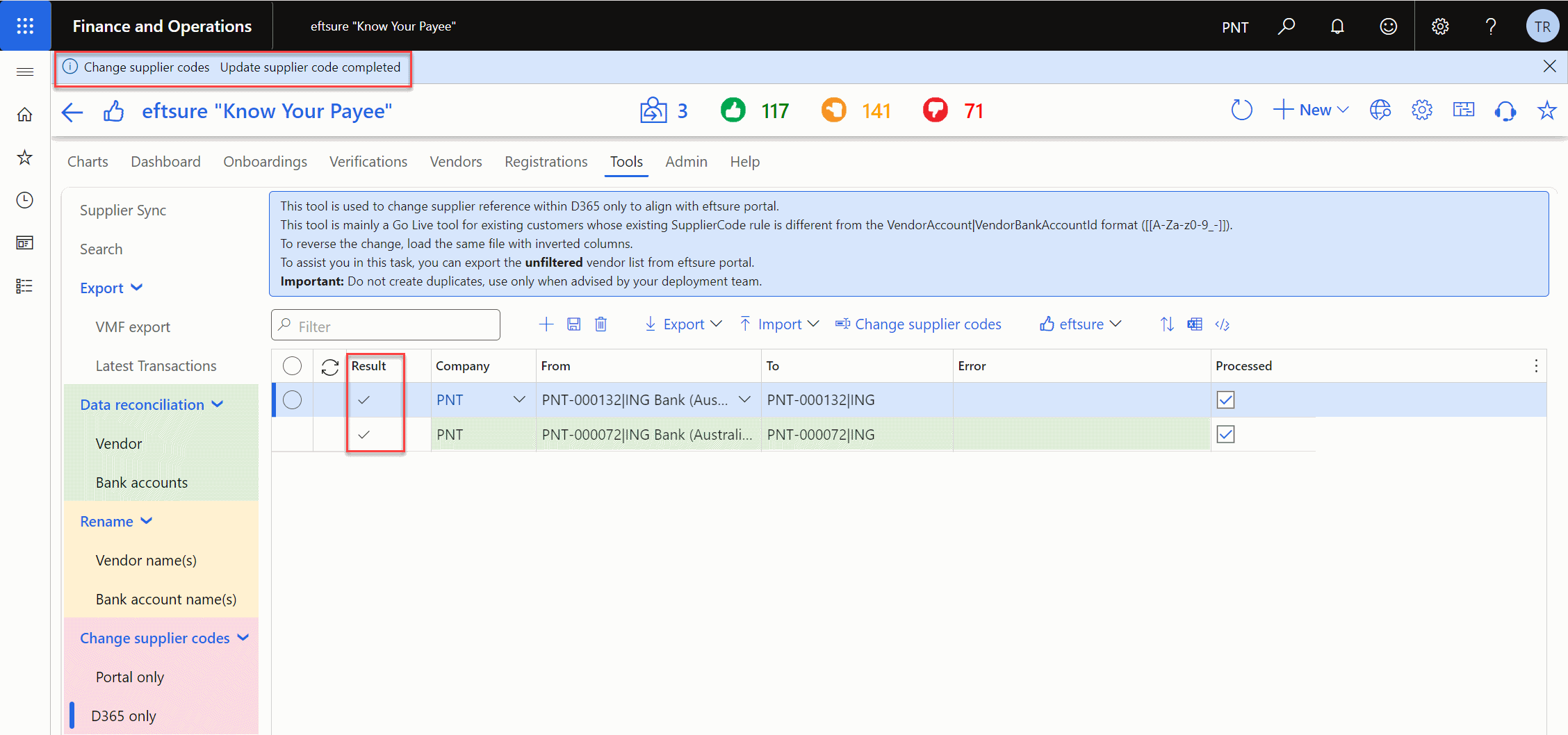Open the Company dropdown in the first row
The image size is (1568, 735).
[x=519, y=400]
